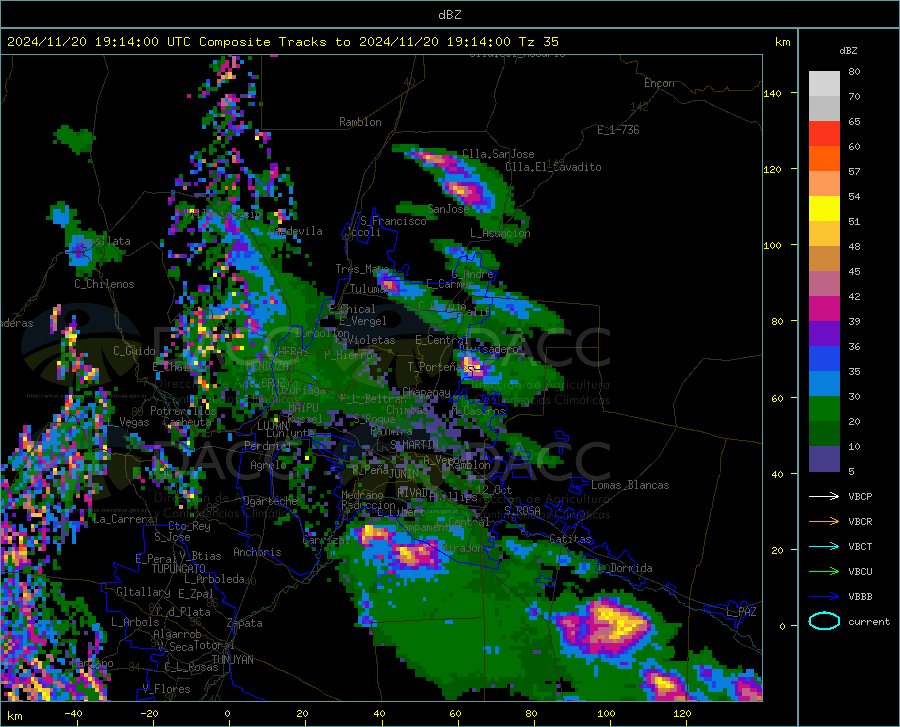The image size is (900, 727).
Task: Click the Encon label at upper right
Action: 659,83
